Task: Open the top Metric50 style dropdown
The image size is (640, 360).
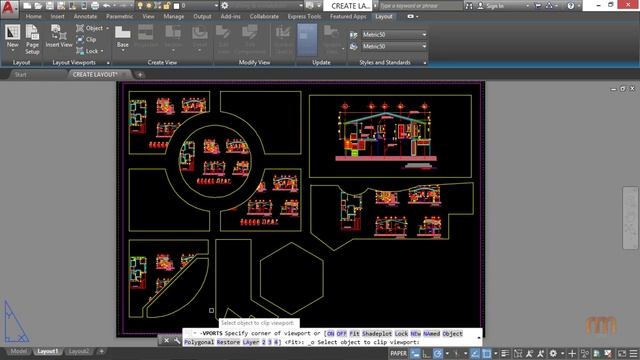Action: (424, 35)
